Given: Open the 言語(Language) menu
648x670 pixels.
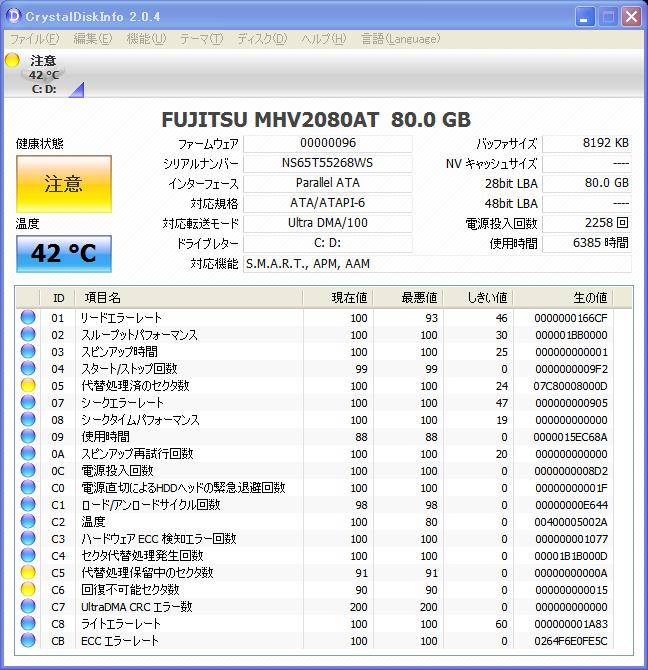Looking at the screenshot, I should (400, 39).
